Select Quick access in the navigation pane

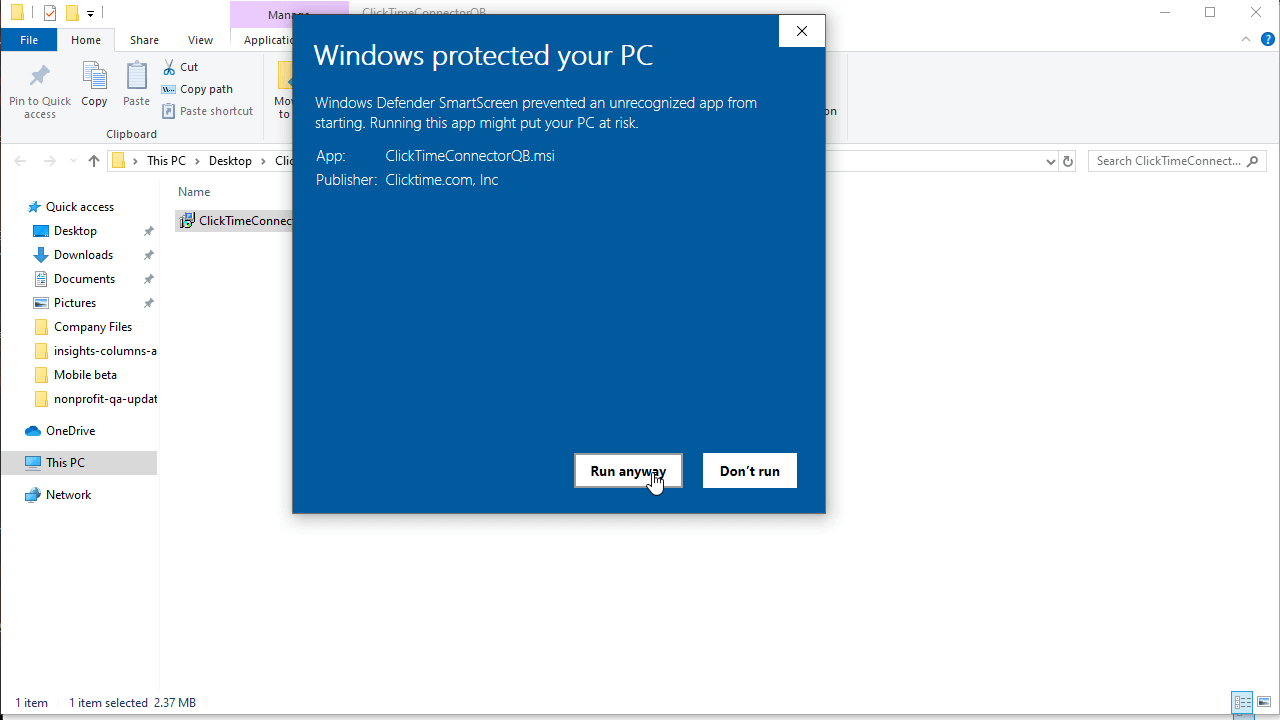[80, 207]
